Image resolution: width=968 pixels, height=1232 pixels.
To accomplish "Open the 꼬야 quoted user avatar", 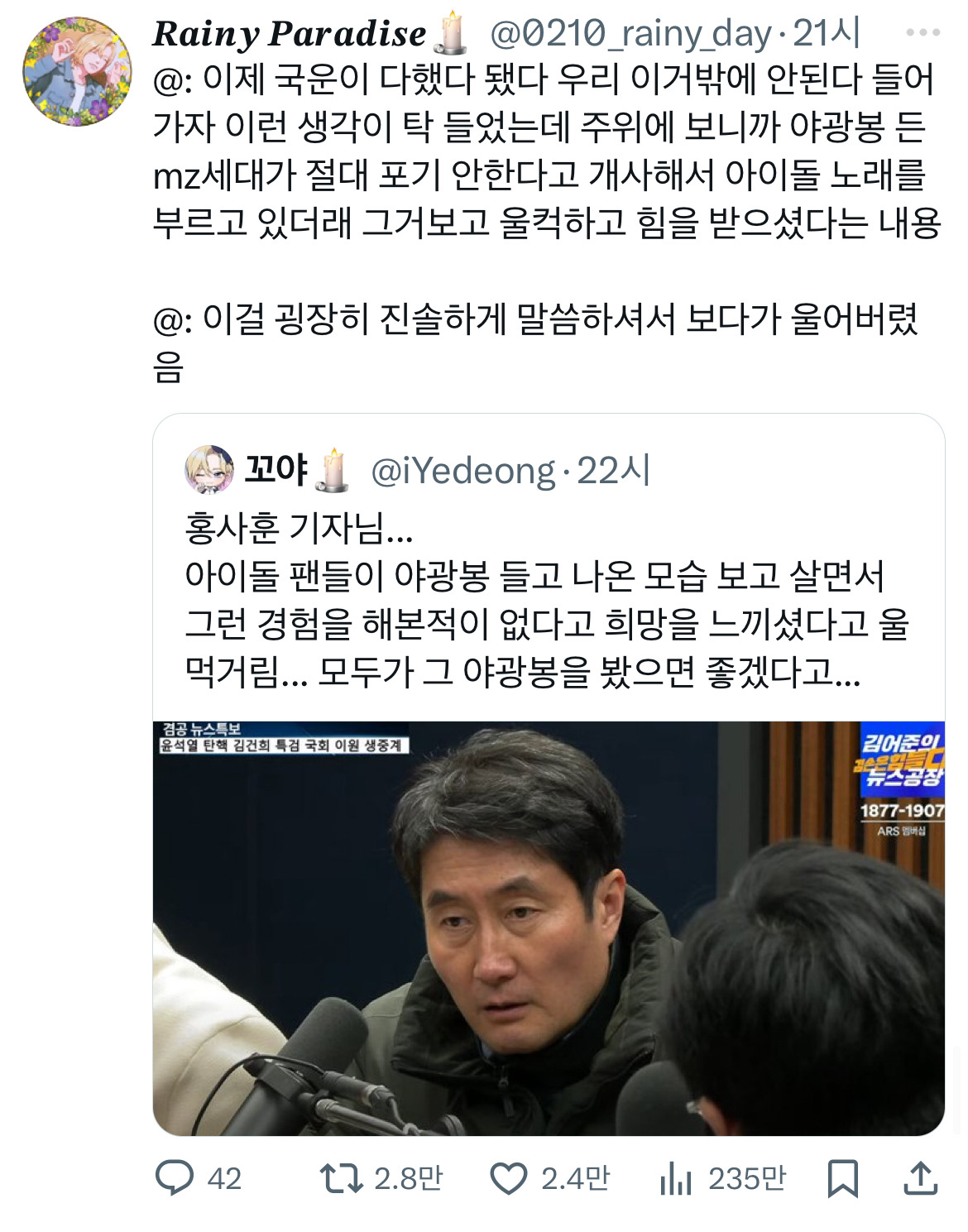I will (208, 469).
